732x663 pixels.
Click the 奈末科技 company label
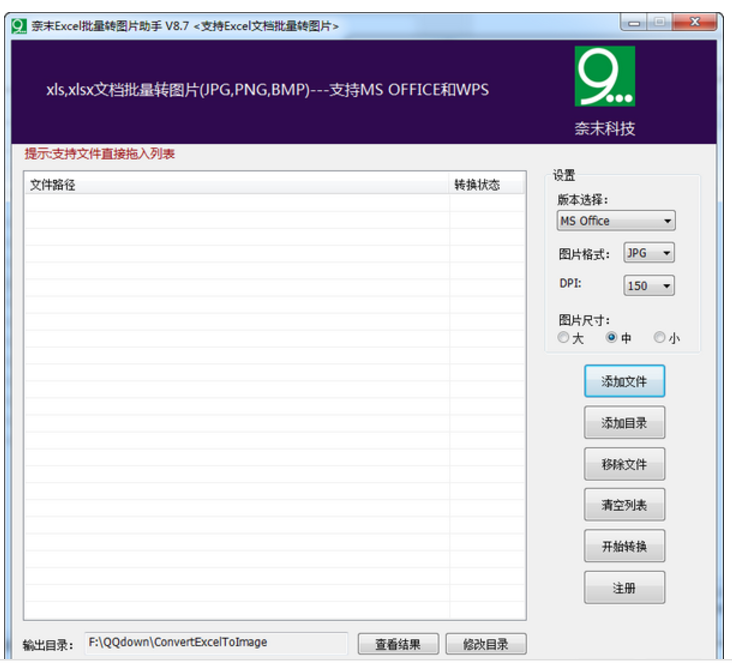tap(605, 128)
